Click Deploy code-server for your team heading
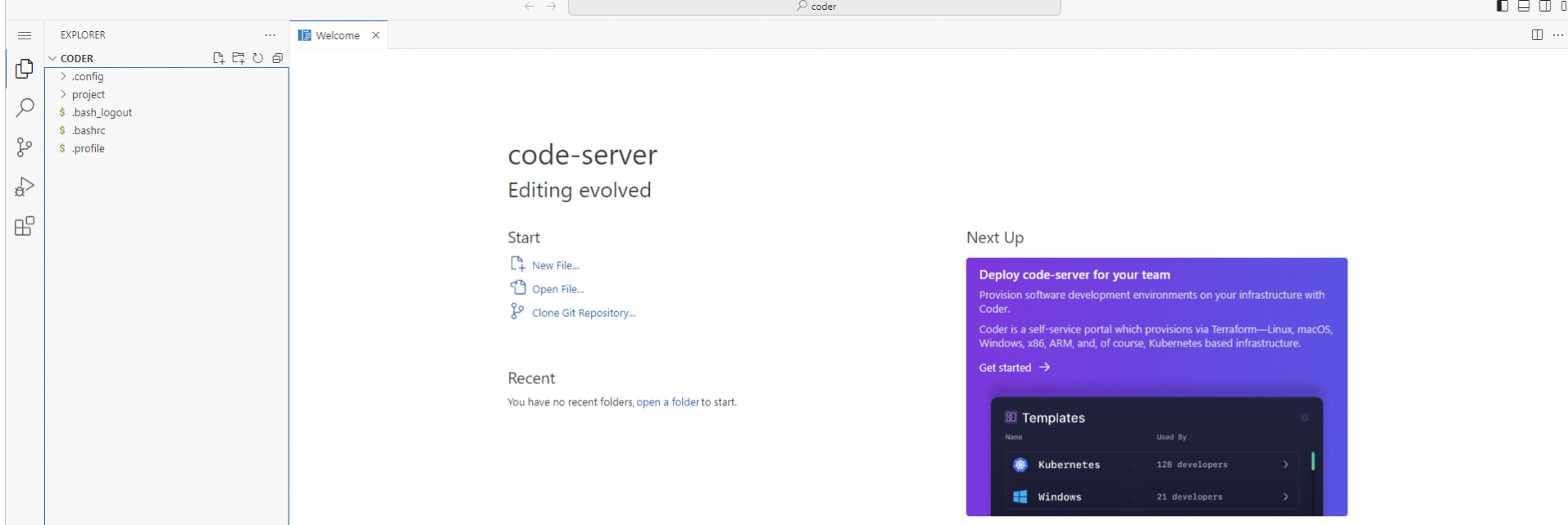1568x525 pixels. (x=1075, y=275)
